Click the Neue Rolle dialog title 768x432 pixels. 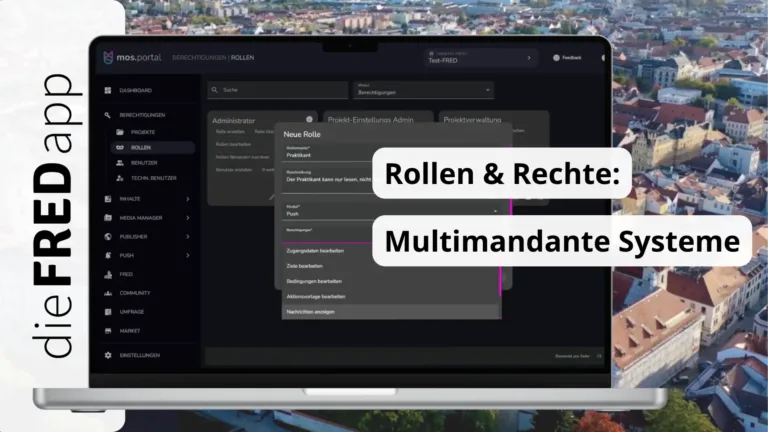point(302,134)
